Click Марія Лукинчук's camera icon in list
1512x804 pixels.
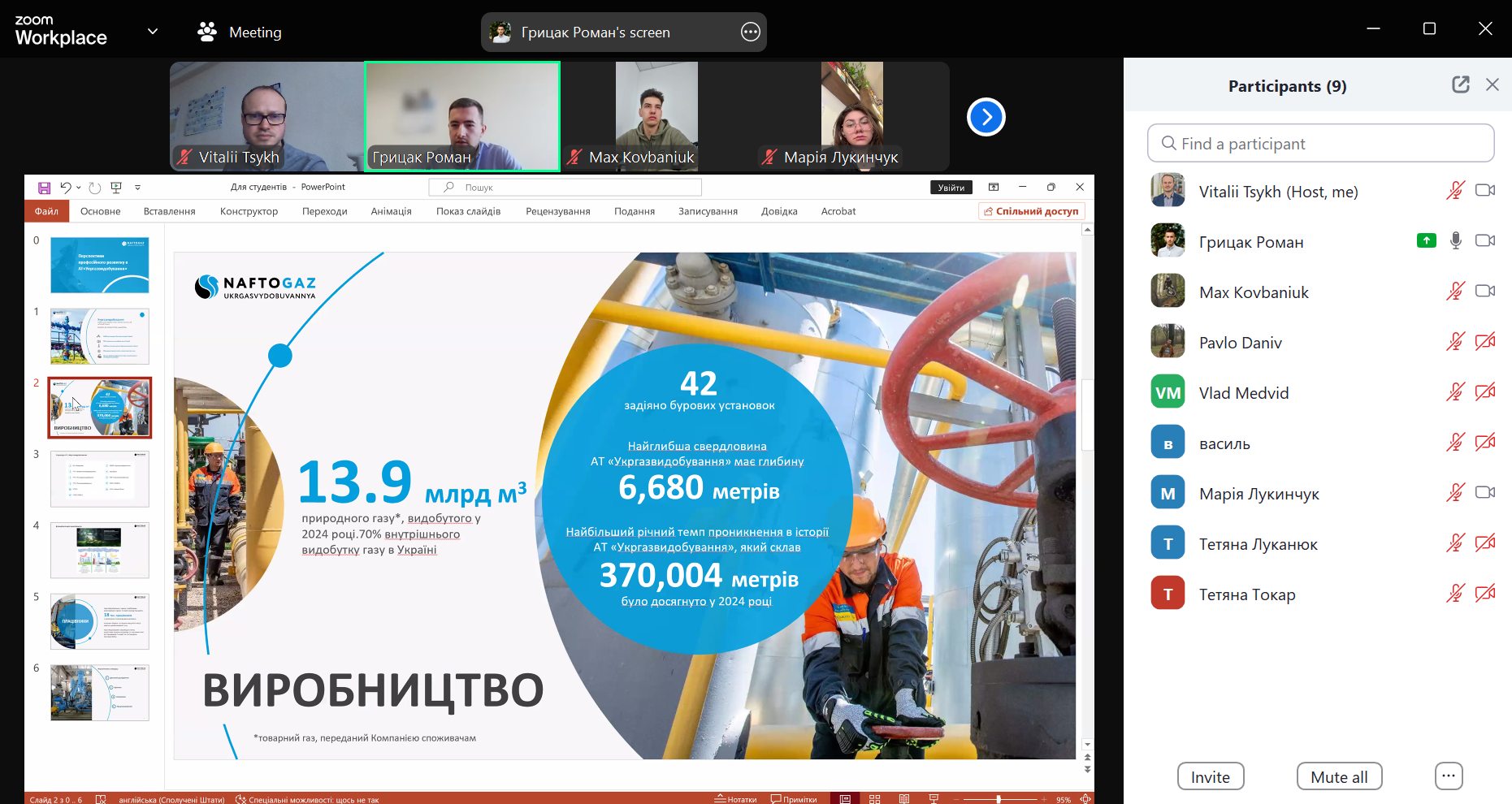[1484, 492]
